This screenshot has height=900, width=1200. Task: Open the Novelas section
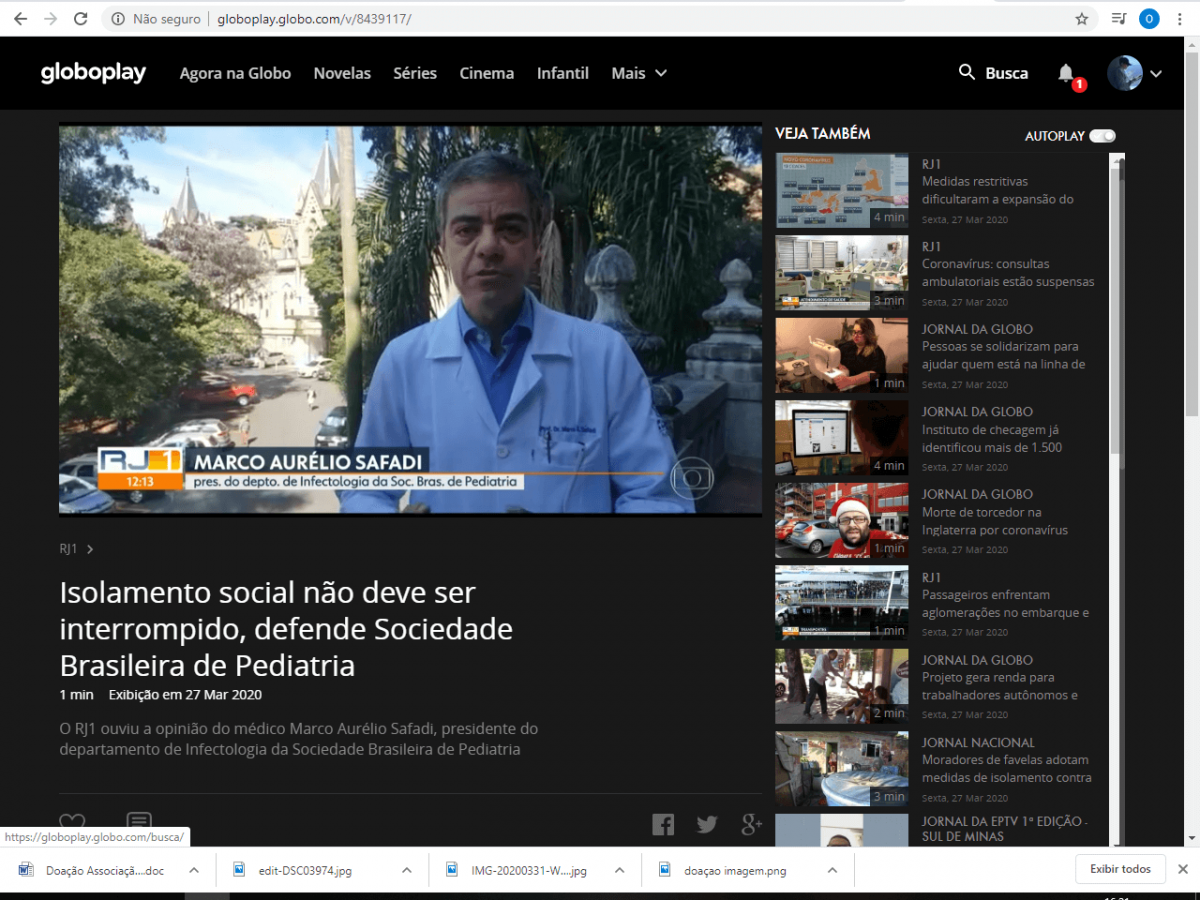pyautogui.click(x=342, y=73)
